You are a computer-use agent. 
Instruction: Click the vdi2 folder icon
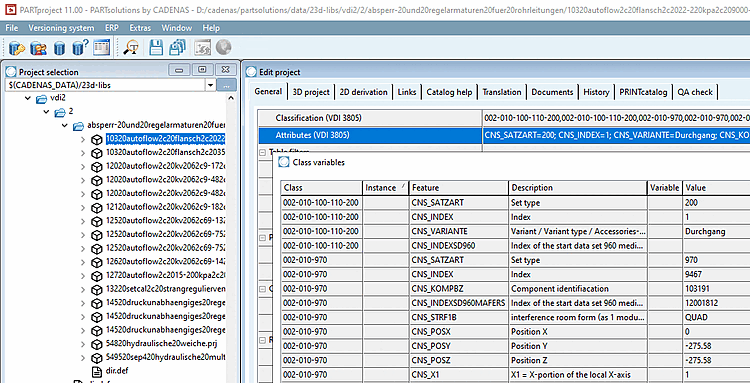[42, 98]
